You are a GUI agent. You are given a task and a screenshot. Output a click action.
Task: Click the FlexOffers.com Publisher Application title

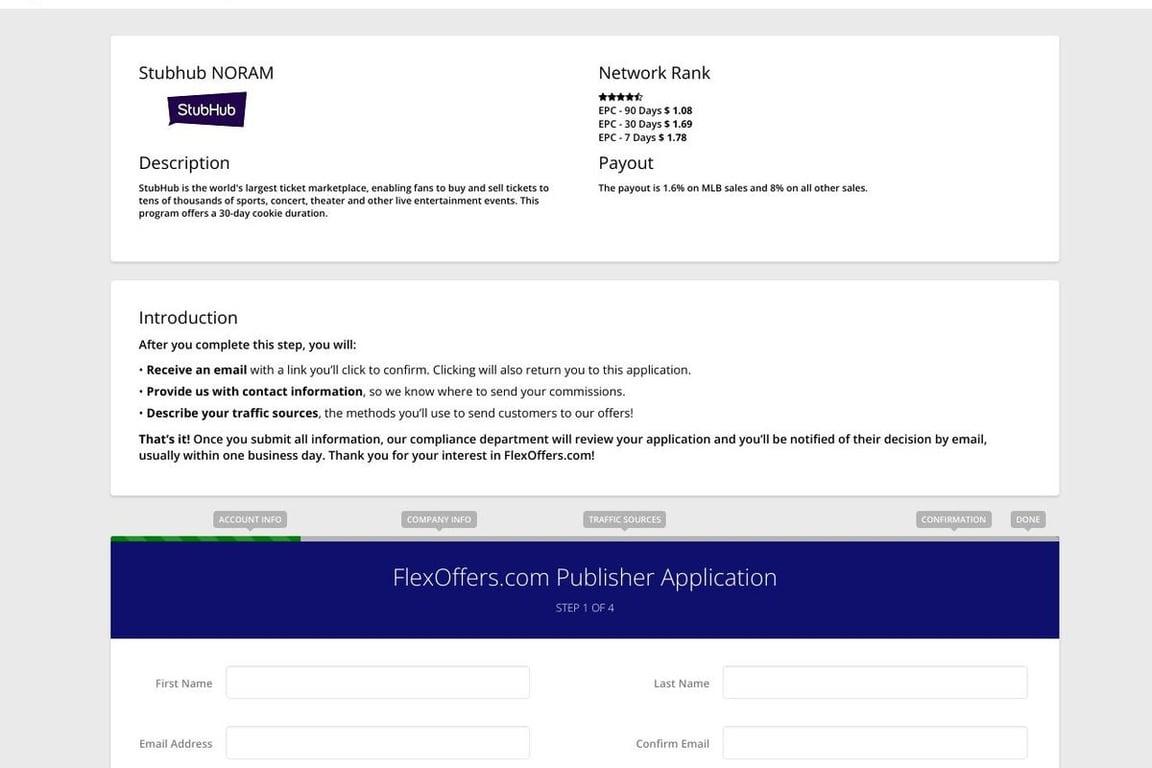[585, 576]
